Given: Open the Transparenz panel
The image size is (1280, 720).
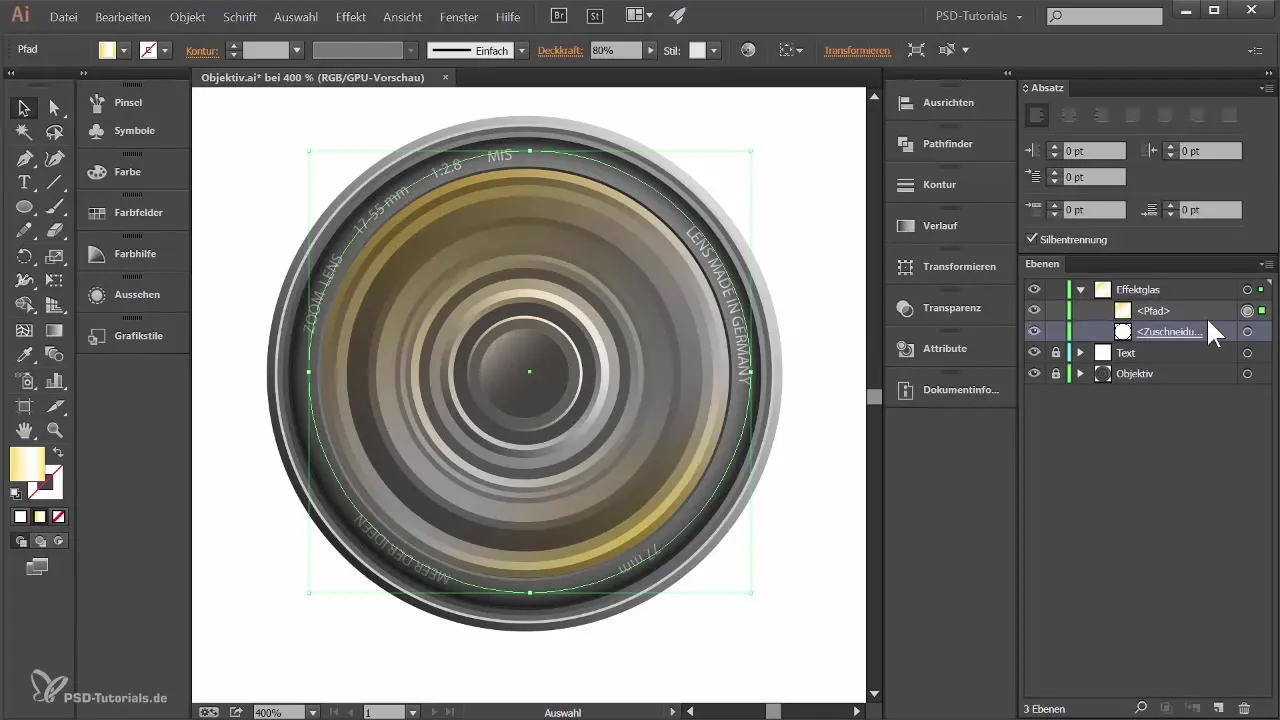Looking at the screenshot, I should [951, 308].
